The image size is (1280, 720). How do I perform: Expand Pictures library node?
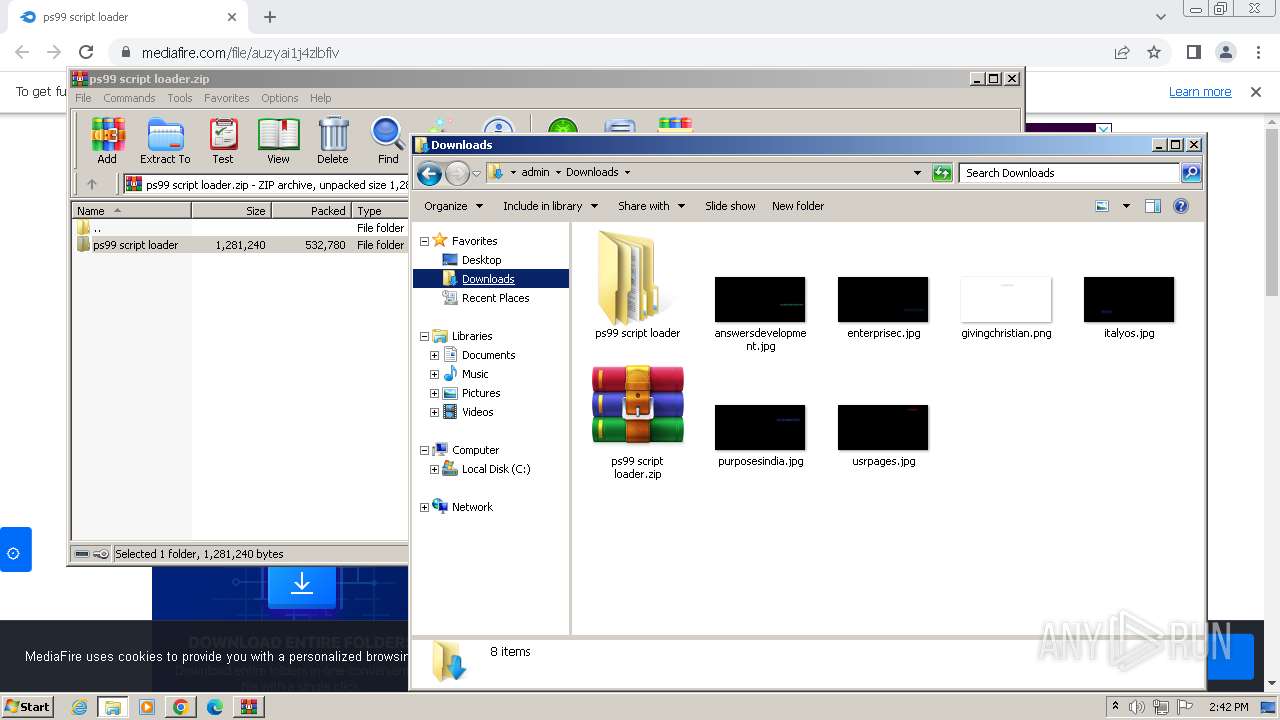pos(435,393)
